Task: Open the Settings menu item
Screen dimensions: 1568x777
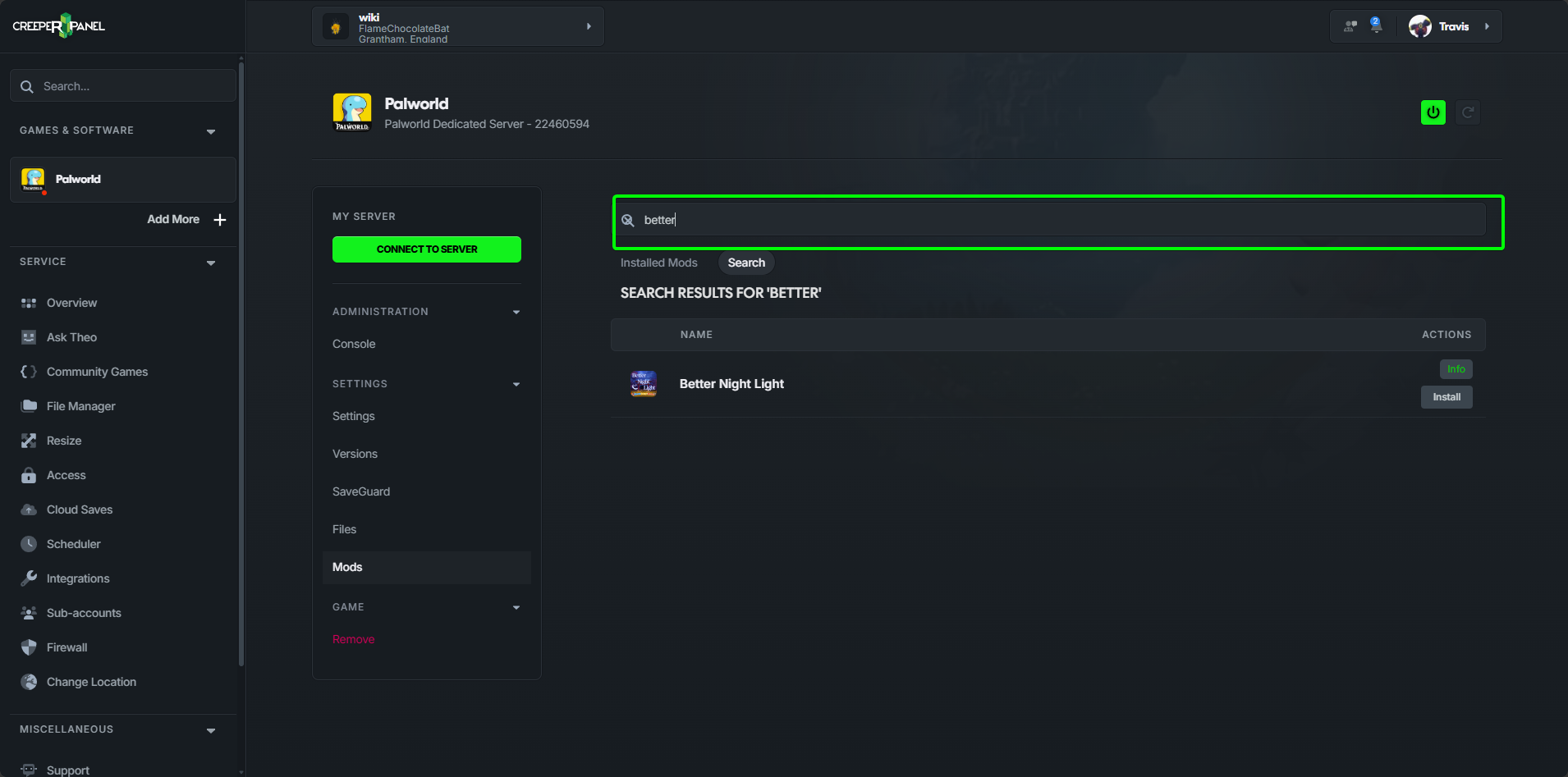Action: [x=354, y=416]
